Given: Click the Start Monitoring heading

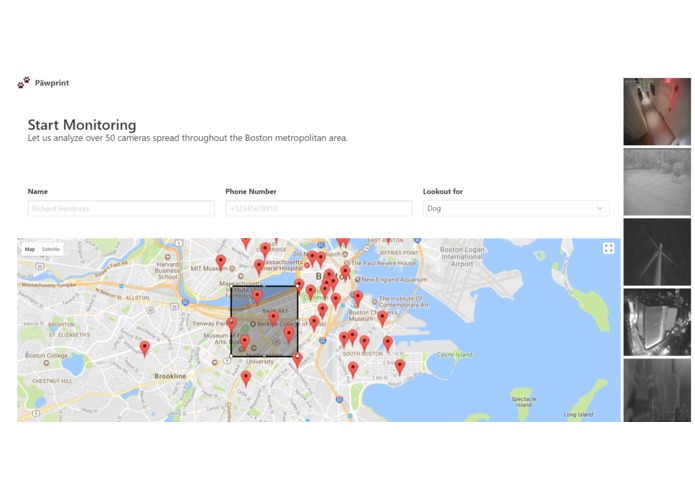Looking at the screenshot, I should 82,125.
